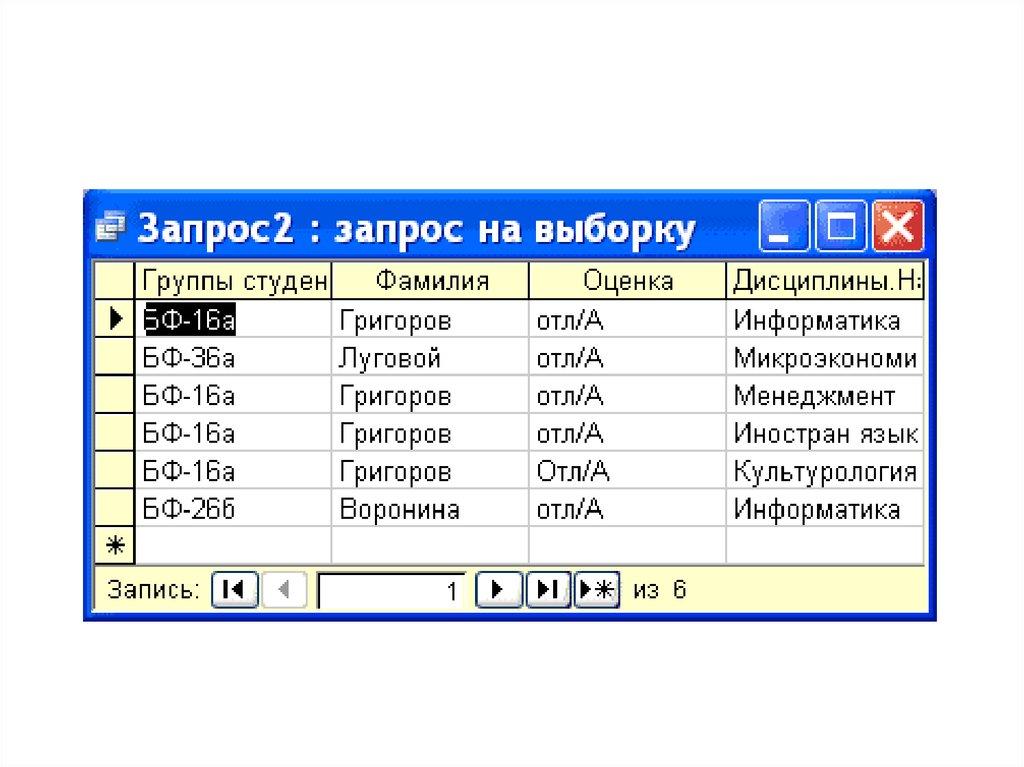Select the Группы студентов column header

tap(233, 281)
